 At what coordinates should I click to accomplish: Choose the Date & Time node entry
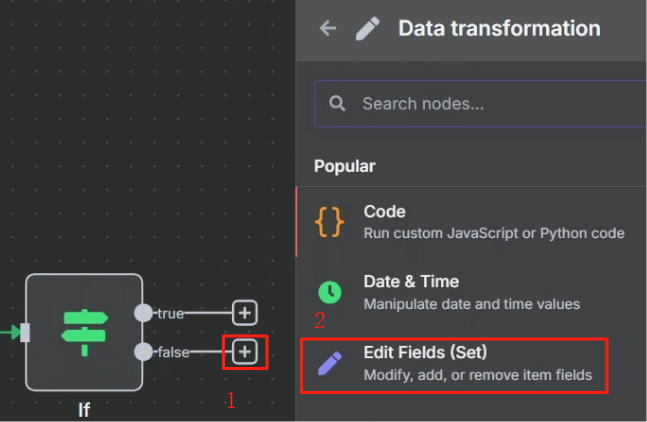[x=471, y=292]
